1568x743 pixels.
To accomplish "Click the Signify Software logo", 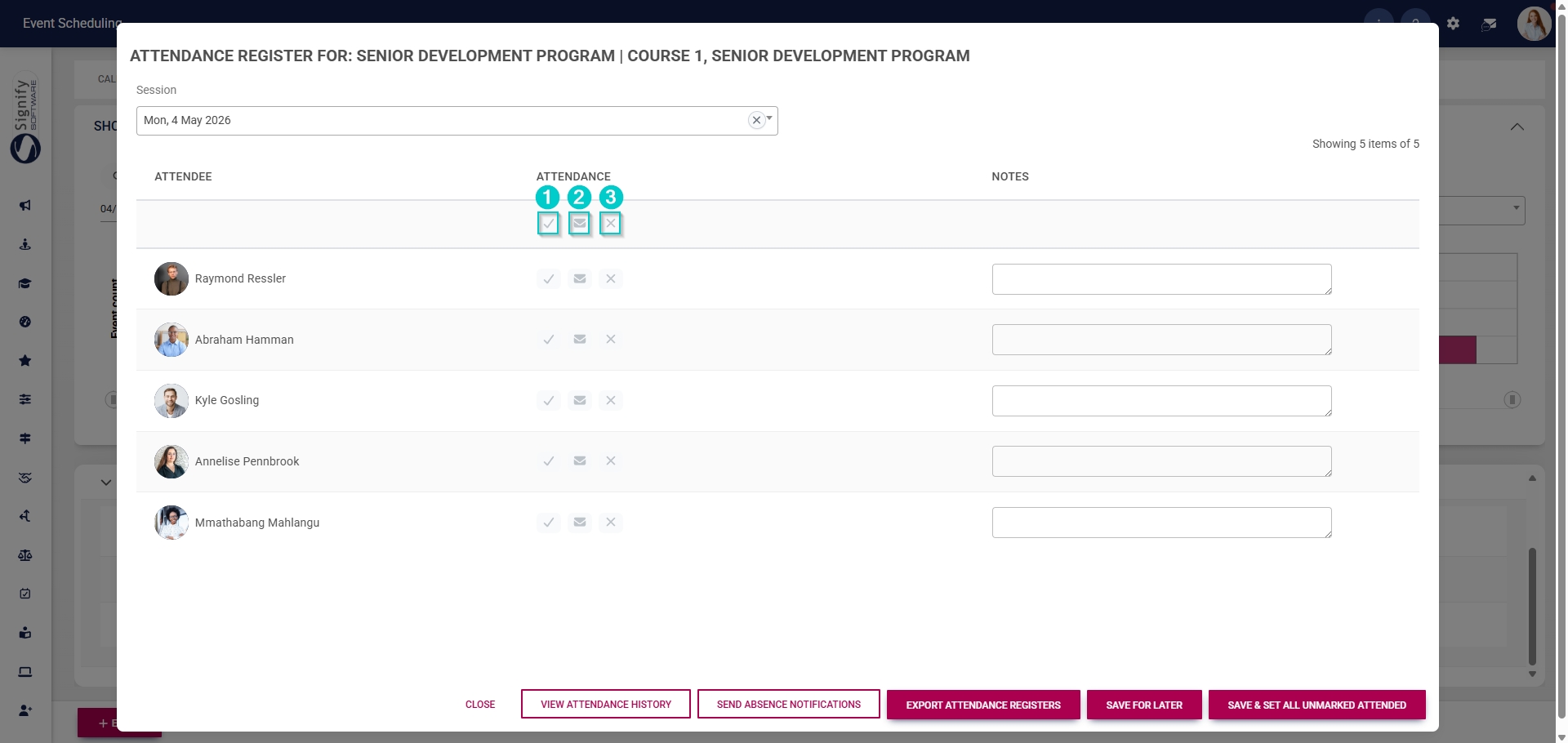I will tap(25, 118).
